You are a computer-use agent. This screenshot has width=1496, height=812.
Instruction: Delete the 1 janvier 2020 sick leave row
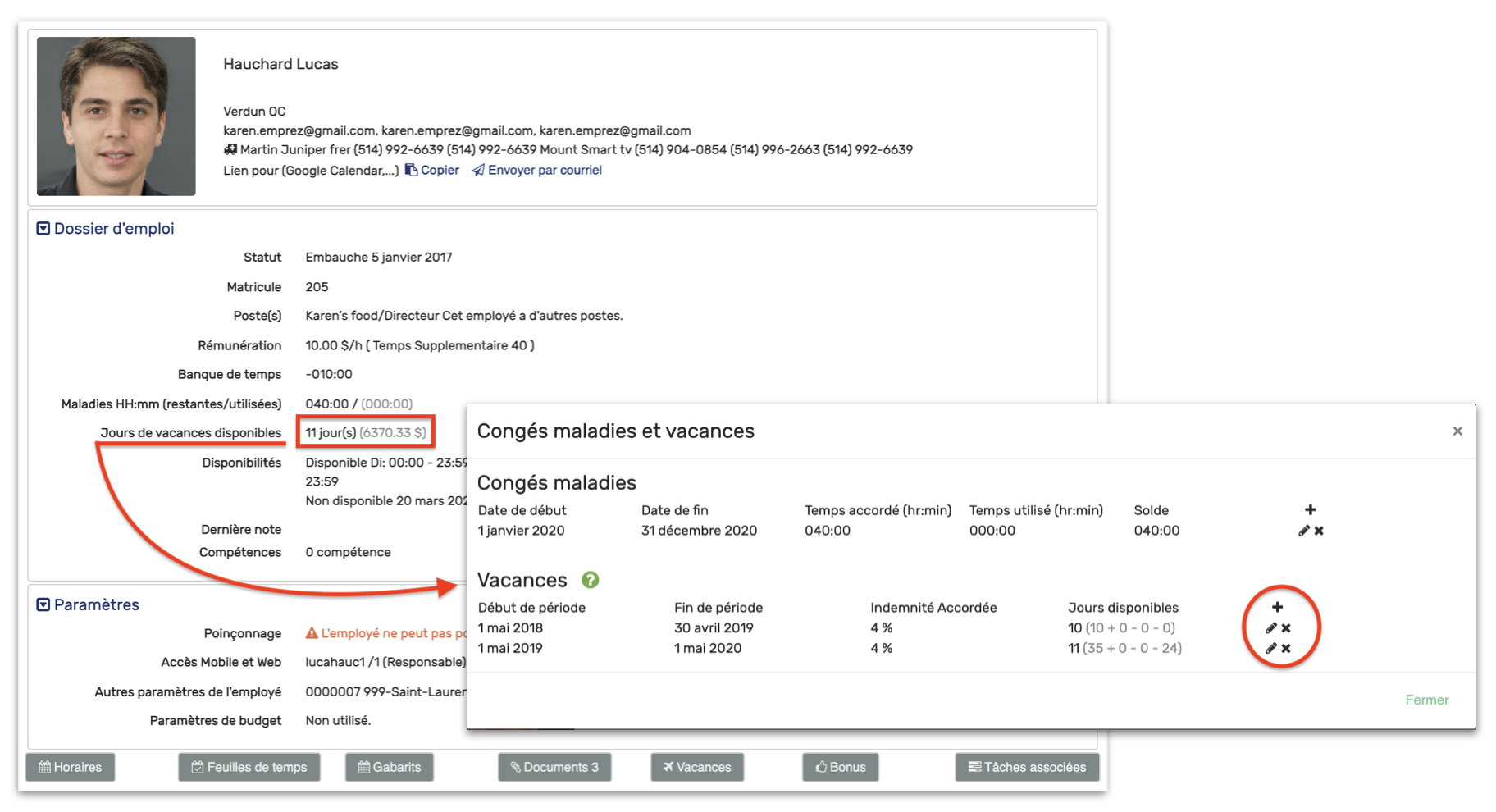1319,531
